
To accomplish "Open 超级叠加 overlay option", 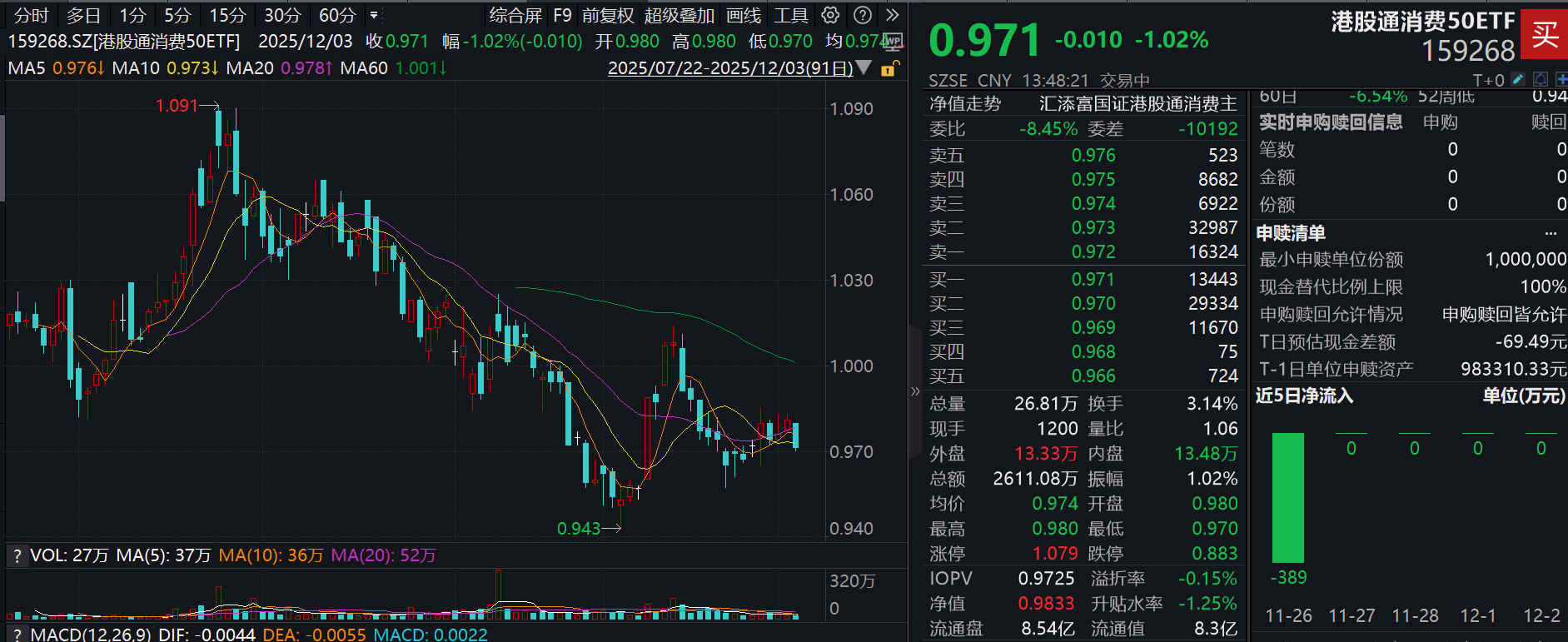I will point(679,15).
